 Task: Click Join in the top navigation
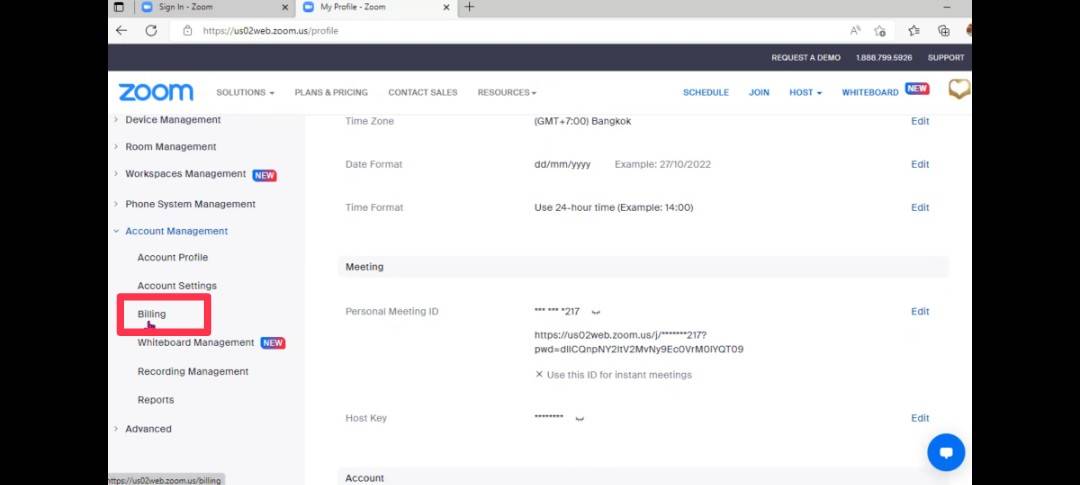(759, 92)
